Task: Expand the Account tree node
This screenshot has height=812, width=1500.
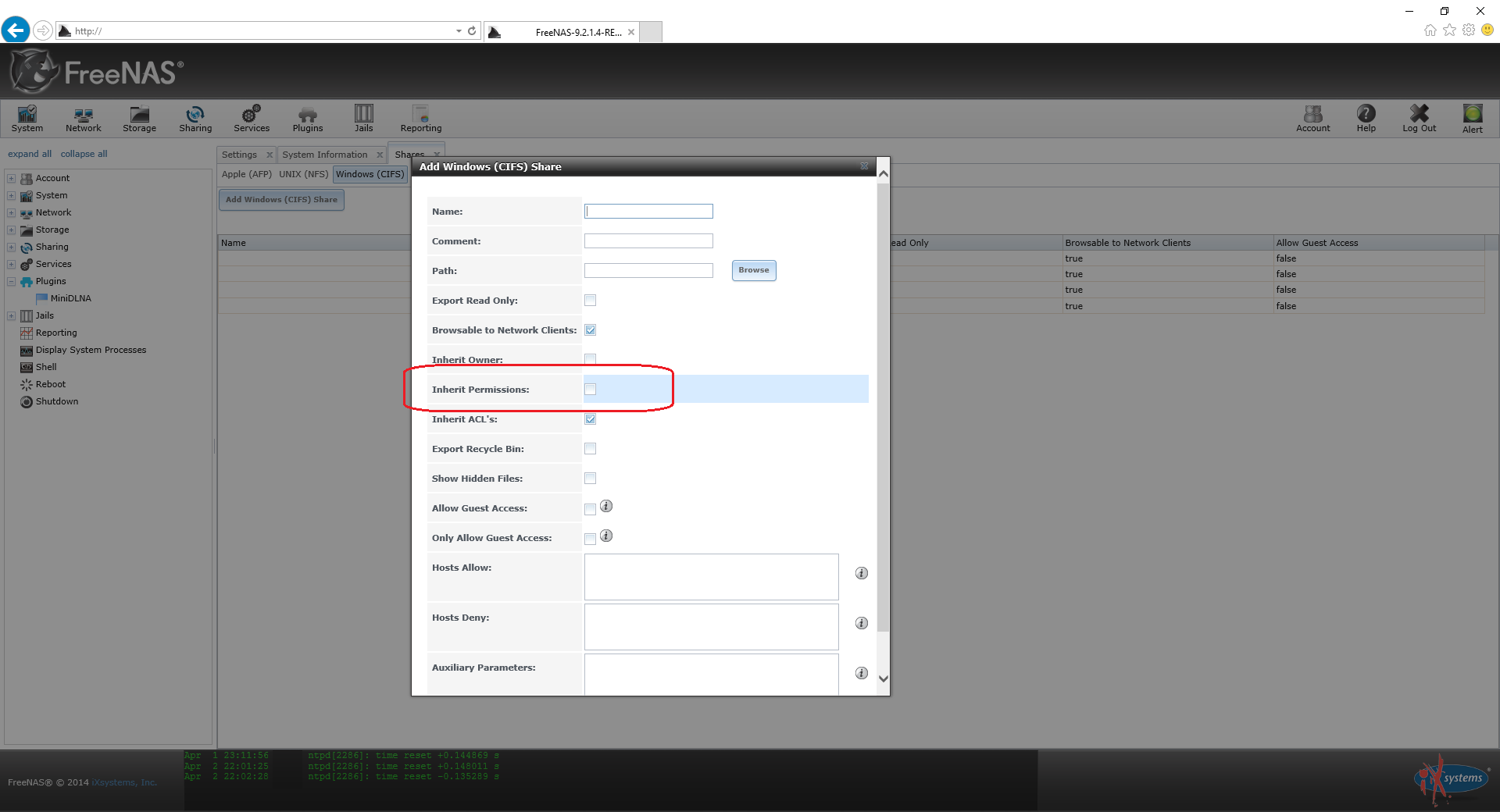Action: [x=11, y=178]
